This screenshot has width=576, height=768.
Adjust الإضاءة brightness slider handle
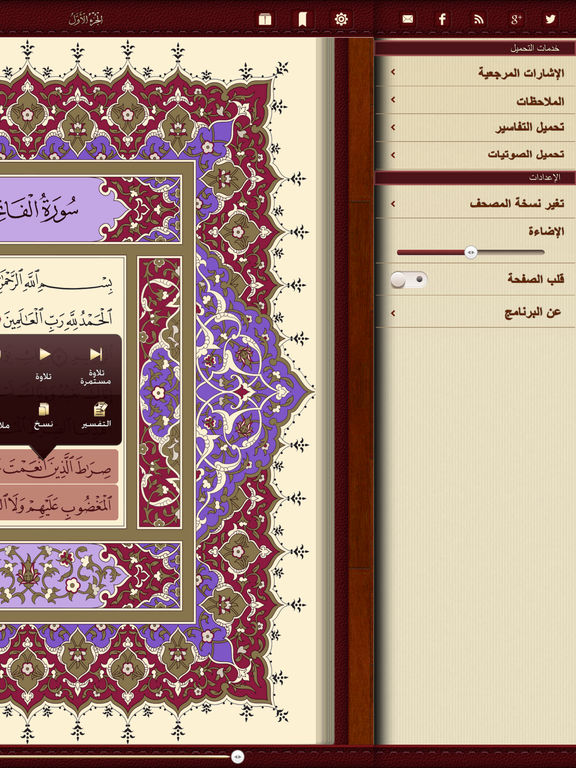(471, 252)
